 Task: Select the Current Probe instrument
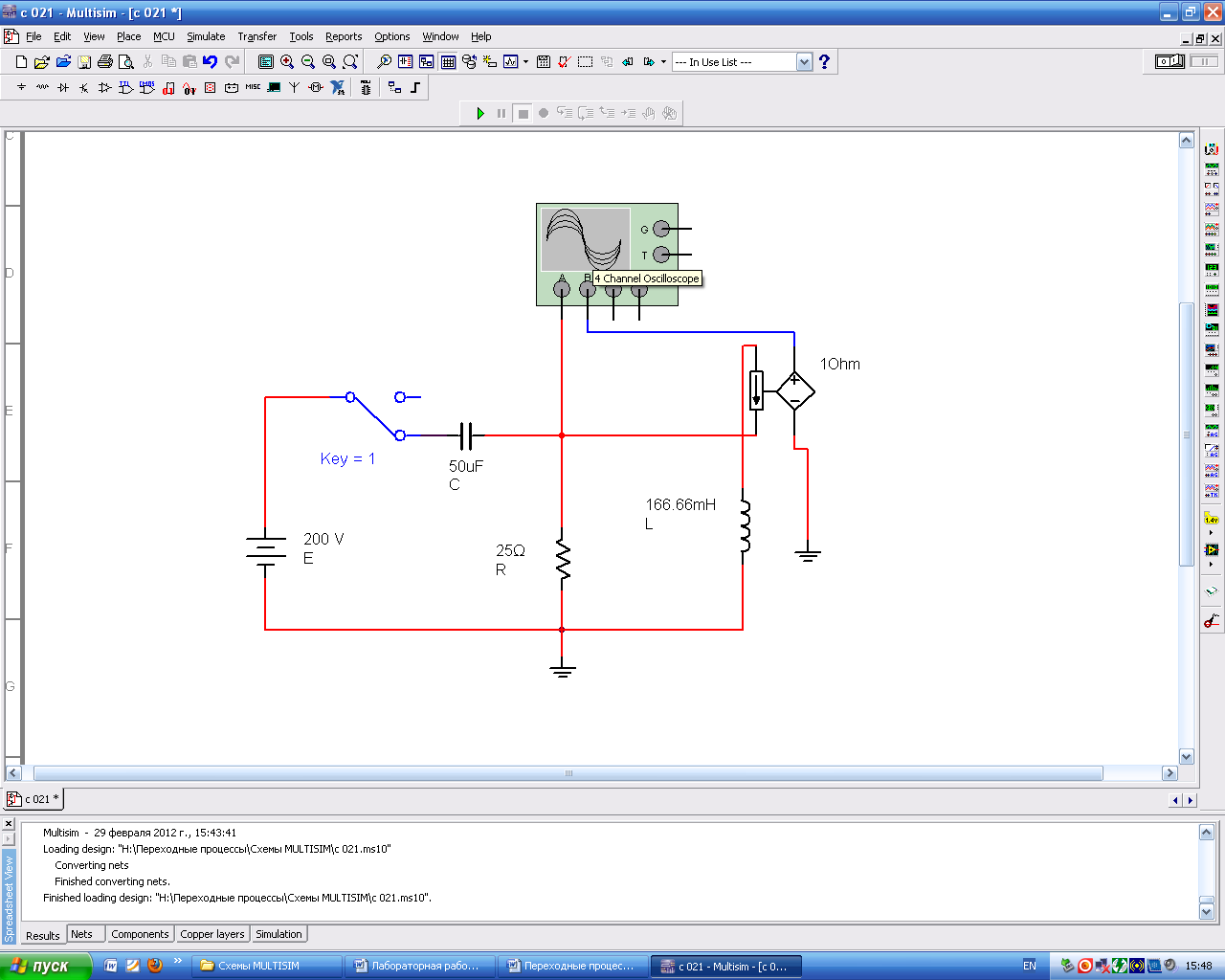pos(1212,621)
